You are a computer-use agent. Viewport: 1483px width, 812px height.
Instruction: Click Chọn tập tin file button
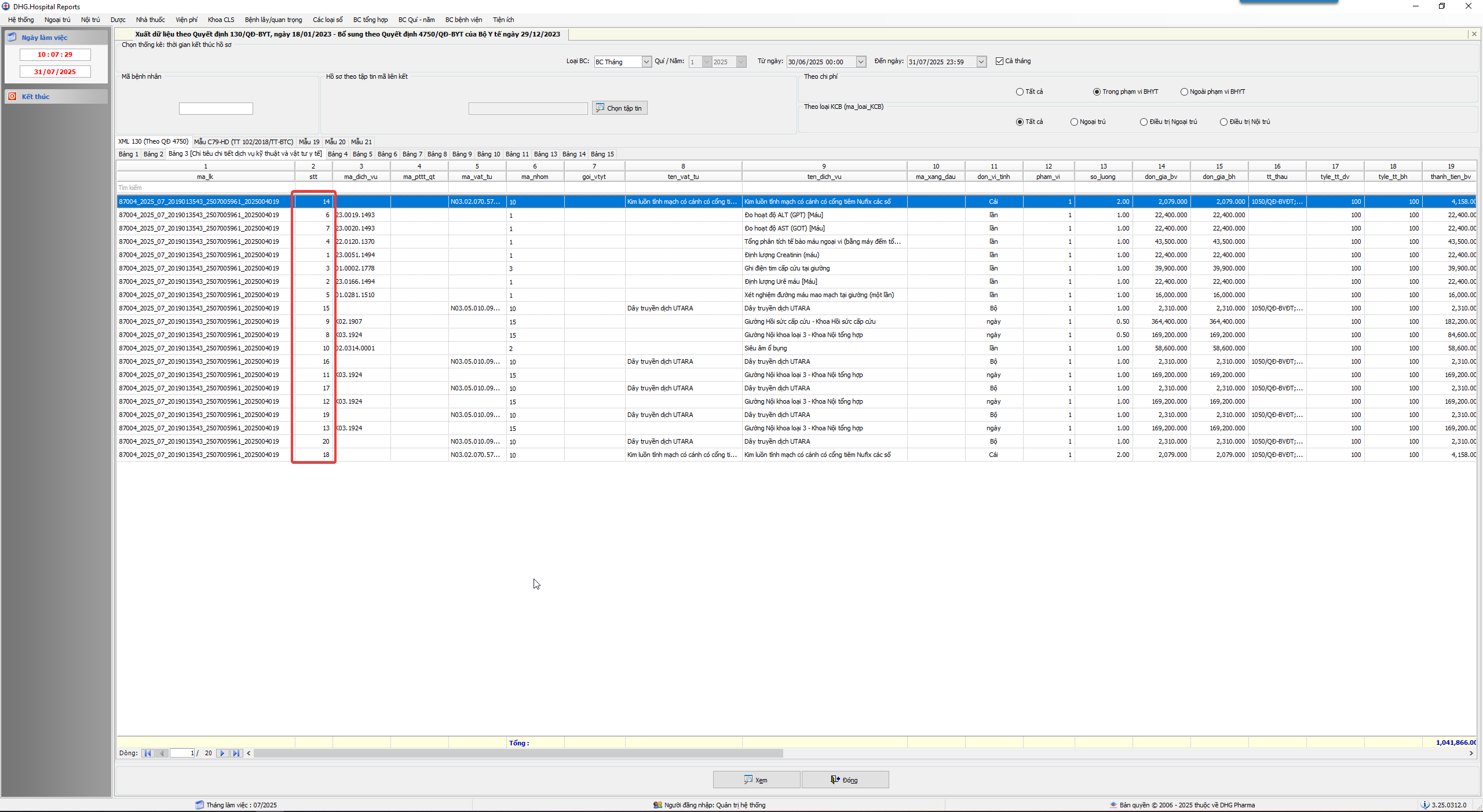click(619, 108)
